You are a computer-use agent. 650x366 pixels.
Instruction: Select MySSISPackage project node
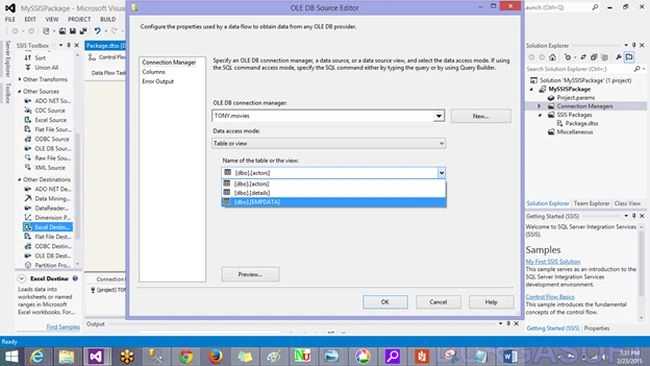pos(569,89)
